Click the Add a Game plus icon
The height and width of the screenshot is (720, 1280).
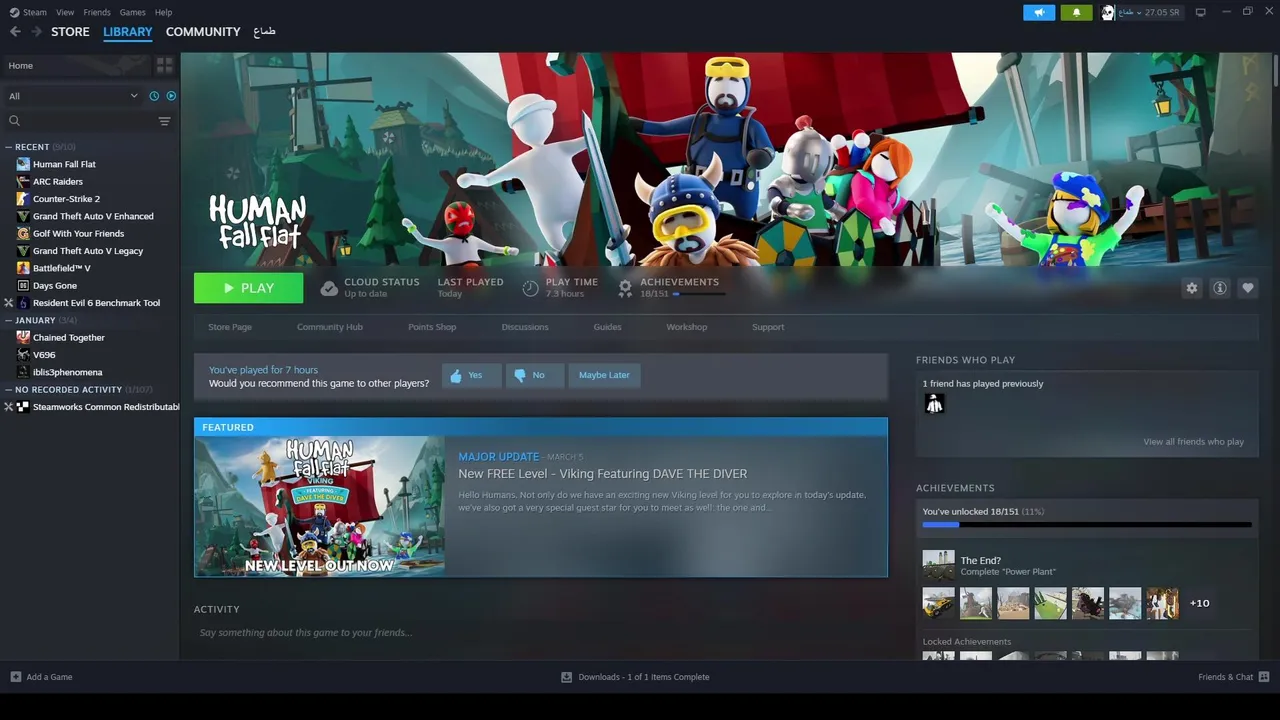click(15, 677)
